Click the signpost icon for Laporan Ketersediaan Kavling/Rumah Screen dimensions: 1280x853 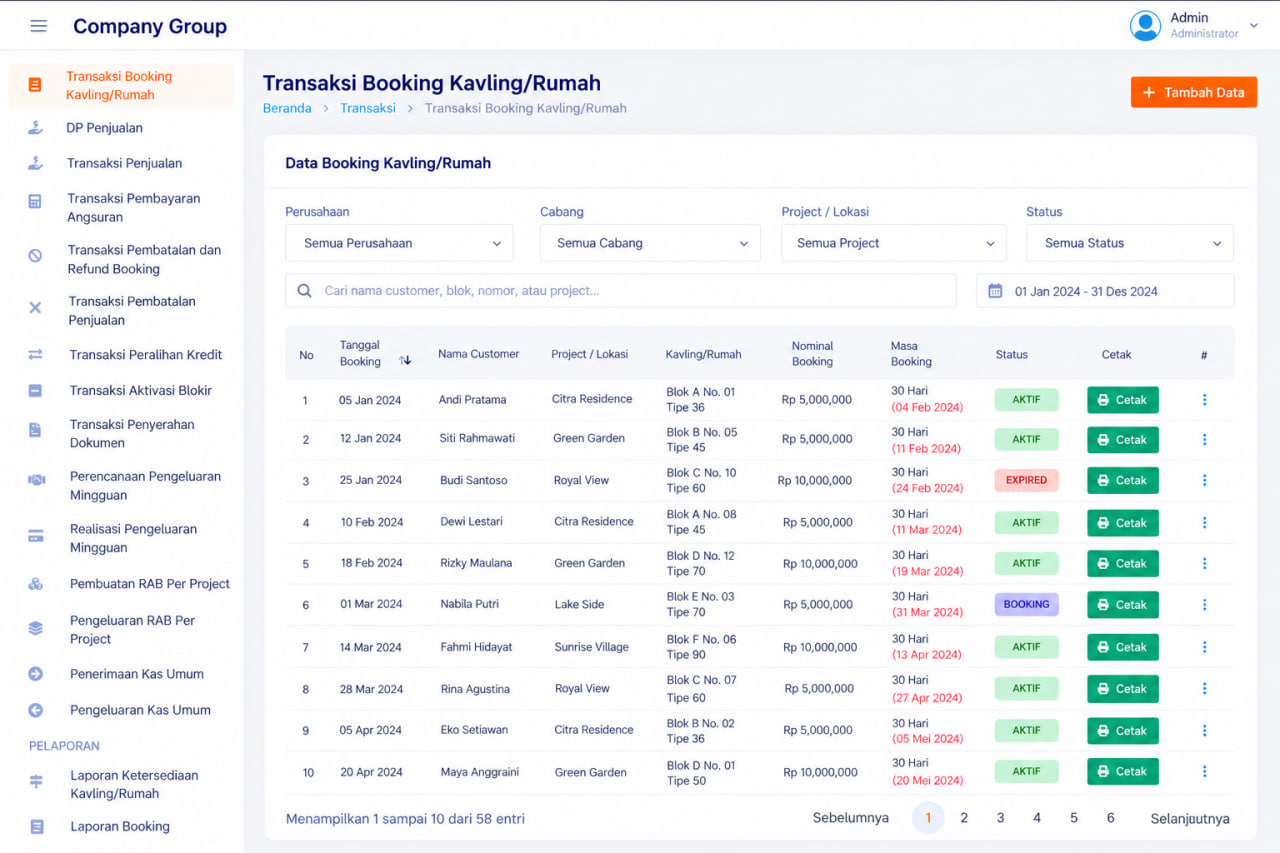(36, 781)
